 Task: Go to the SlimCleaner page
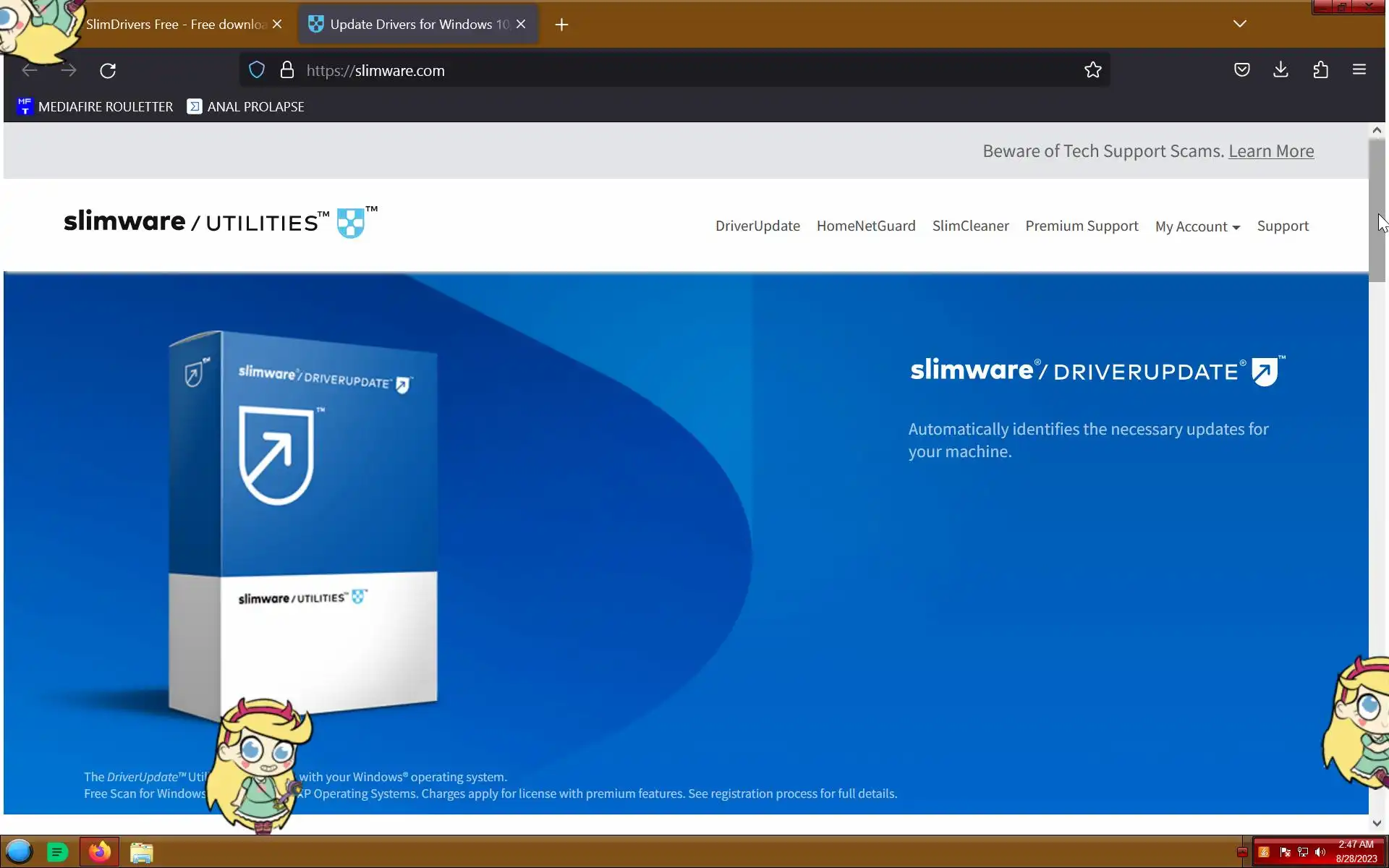click(x=970, y=226)
